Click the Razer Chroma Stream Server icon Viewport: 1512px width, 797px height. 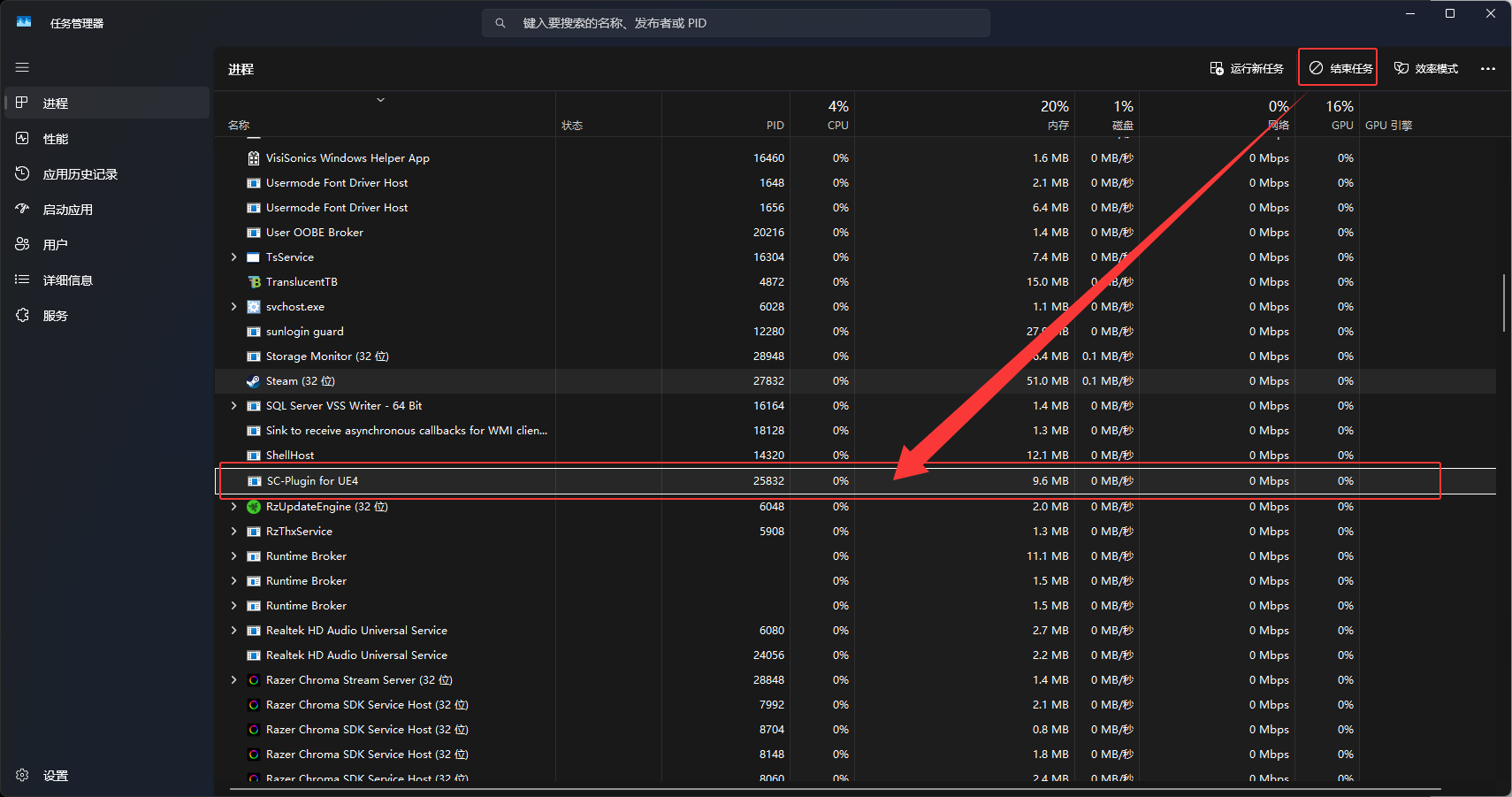click(x=254, y=680)
